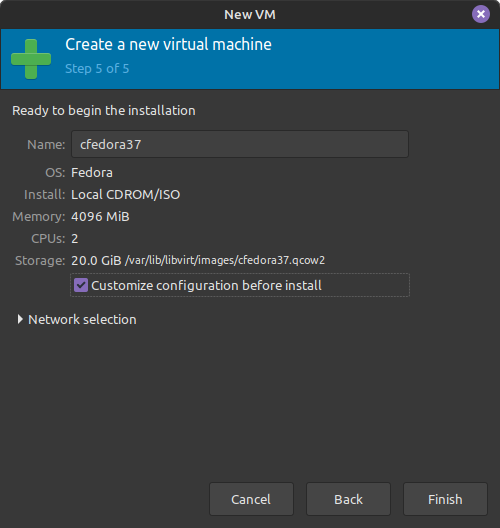Click the Fedora OS value
This screenshot has width=500, height=528.
click(92, 173)
